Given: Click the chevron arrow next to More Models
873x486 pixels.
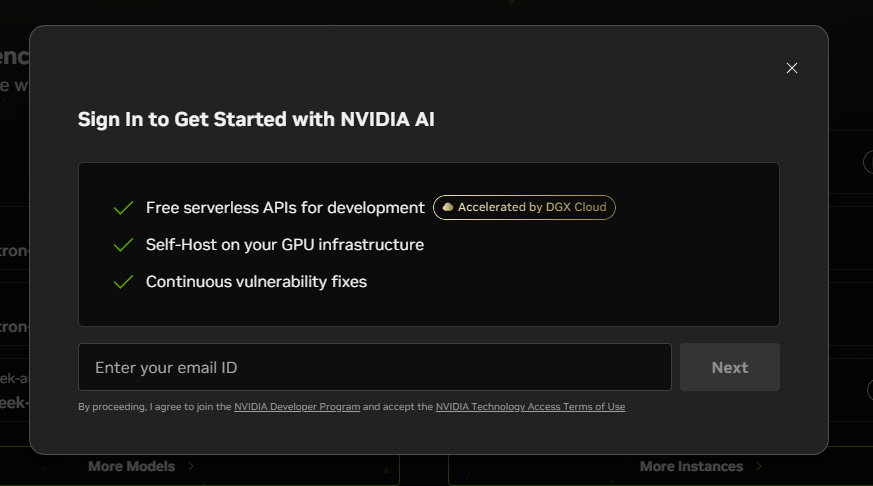Looking at the screenshot, I should click(191, 466).
